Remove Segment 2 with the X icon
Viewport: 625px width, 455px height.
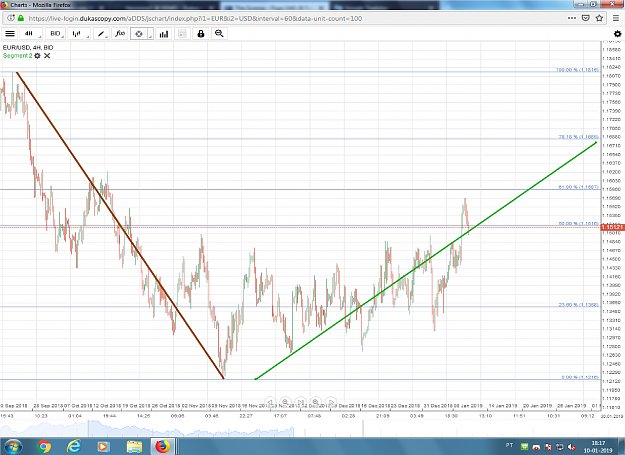(x=47, y=56)
